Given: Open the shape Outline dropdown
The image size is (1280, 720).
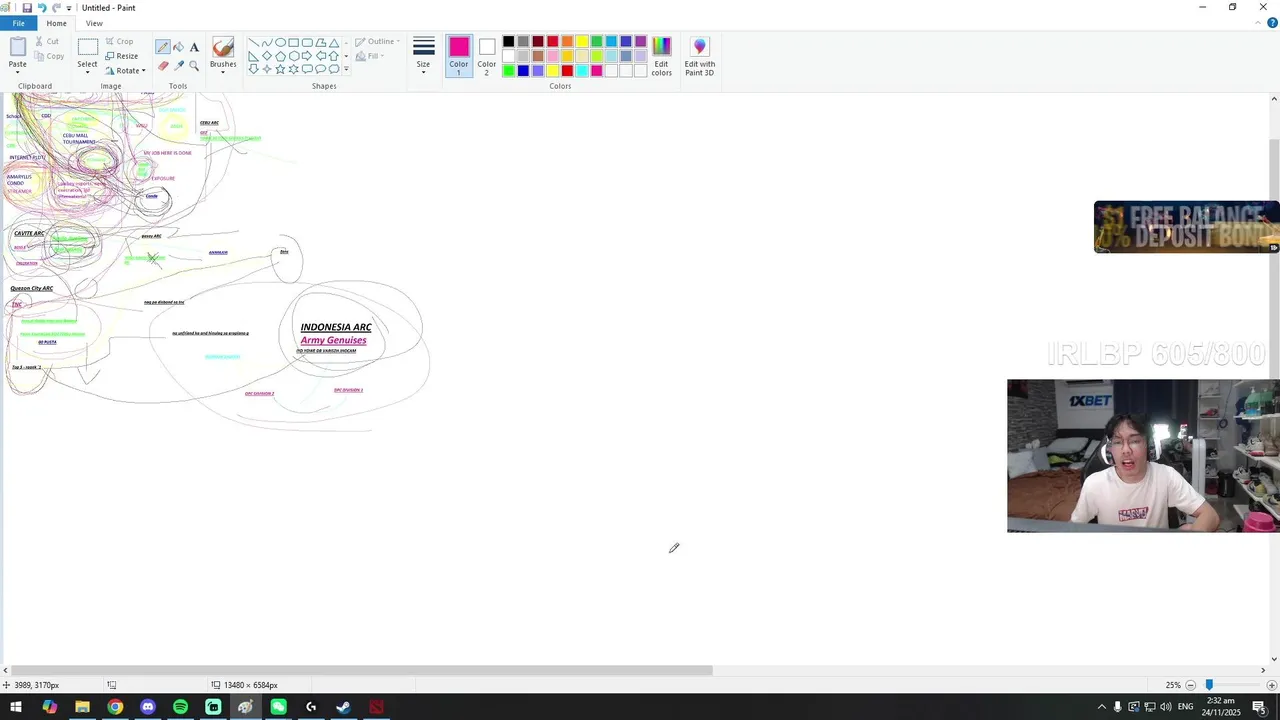Looking at the screenshot, I should (x=377, y=42).
